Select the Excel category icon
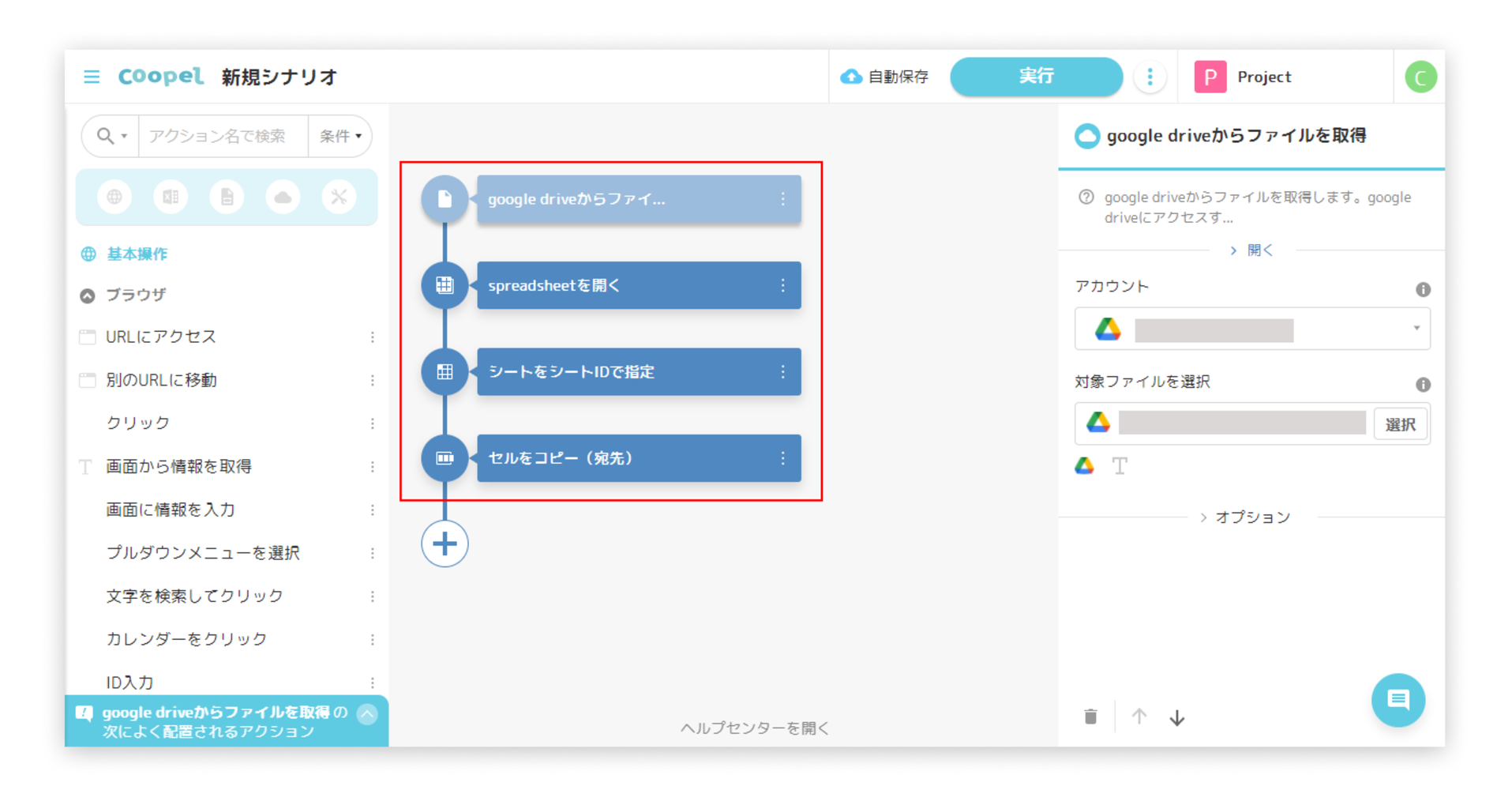 [171, 197]
